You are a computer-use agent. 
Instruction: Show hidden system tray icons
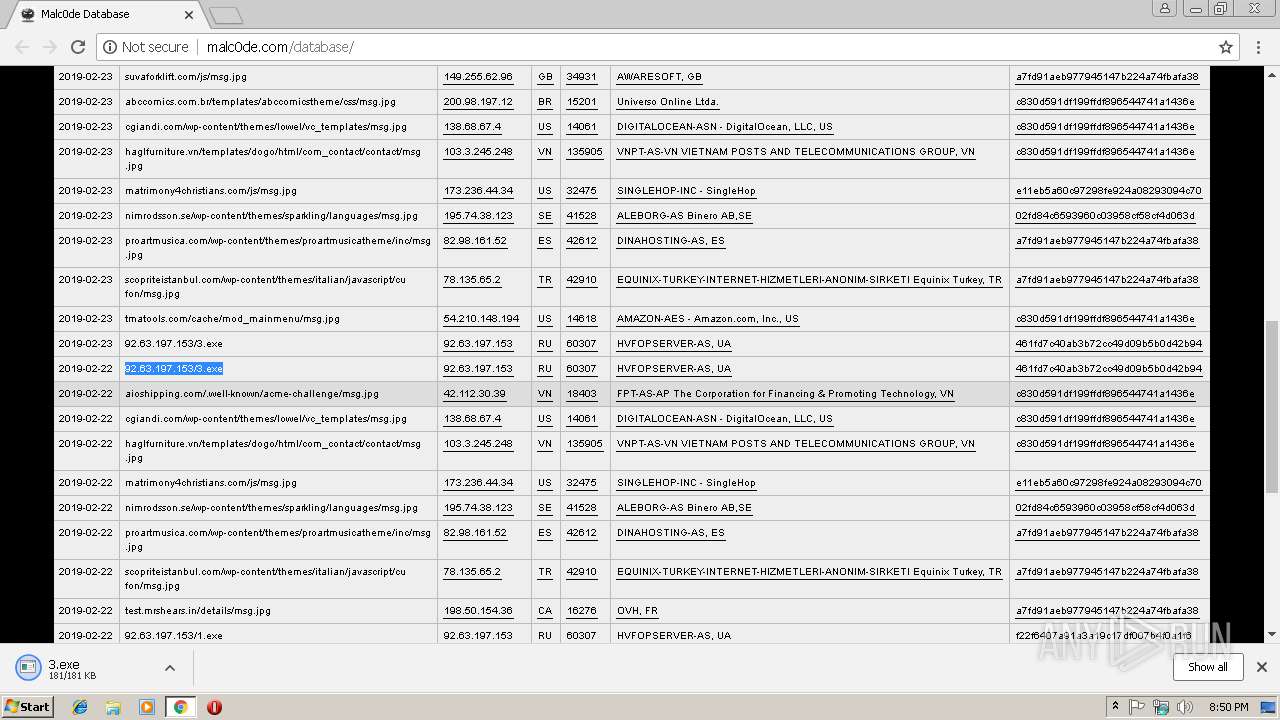pos(1115,706)
